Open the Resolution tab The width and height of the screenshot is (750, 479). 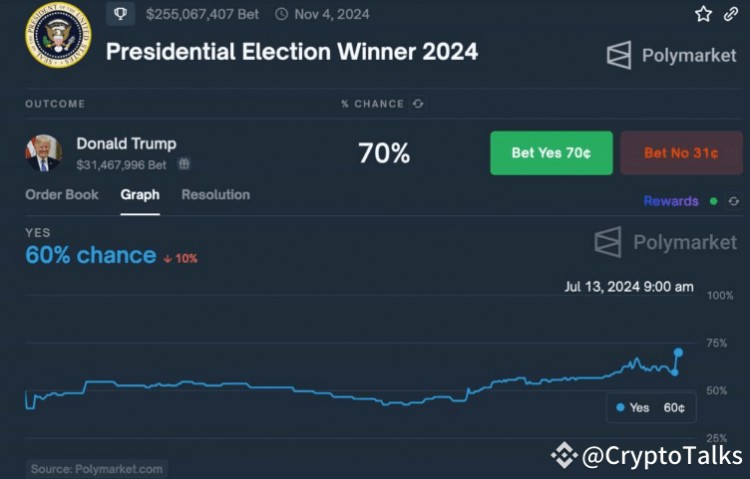216,195
